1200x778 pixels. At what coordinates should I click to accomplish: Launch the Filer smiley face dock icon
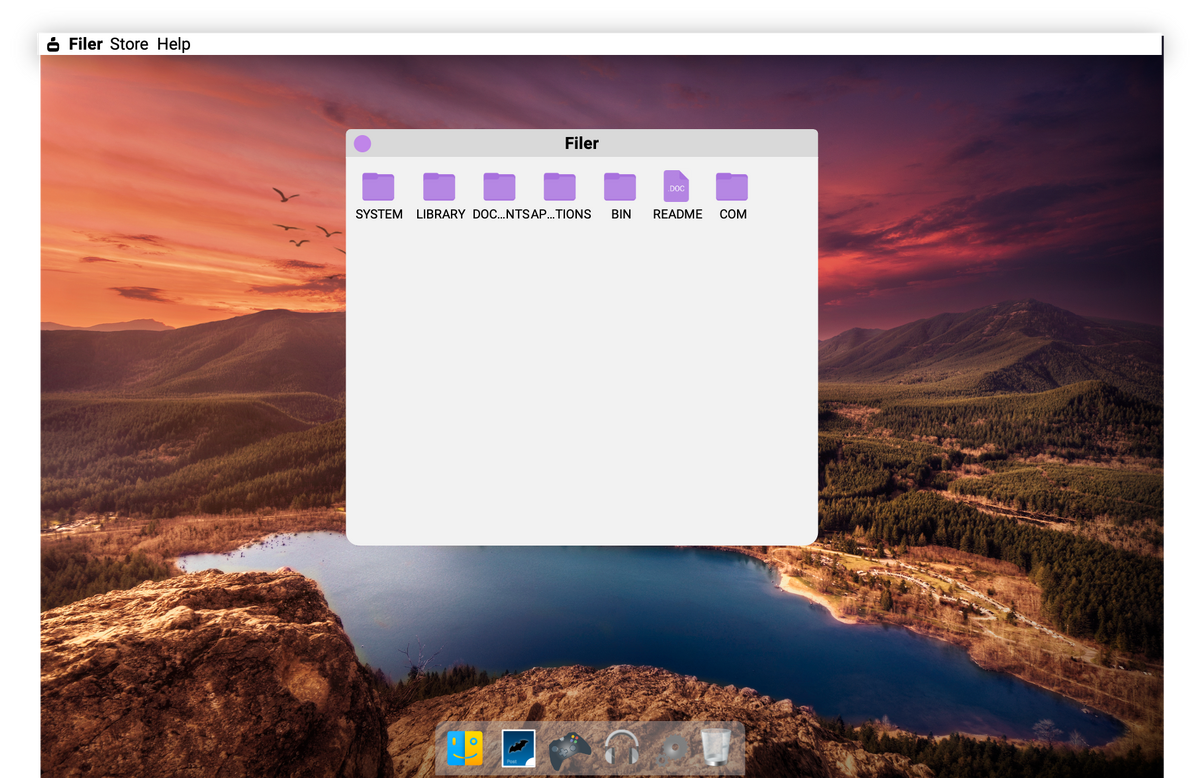tap(465, 748)
